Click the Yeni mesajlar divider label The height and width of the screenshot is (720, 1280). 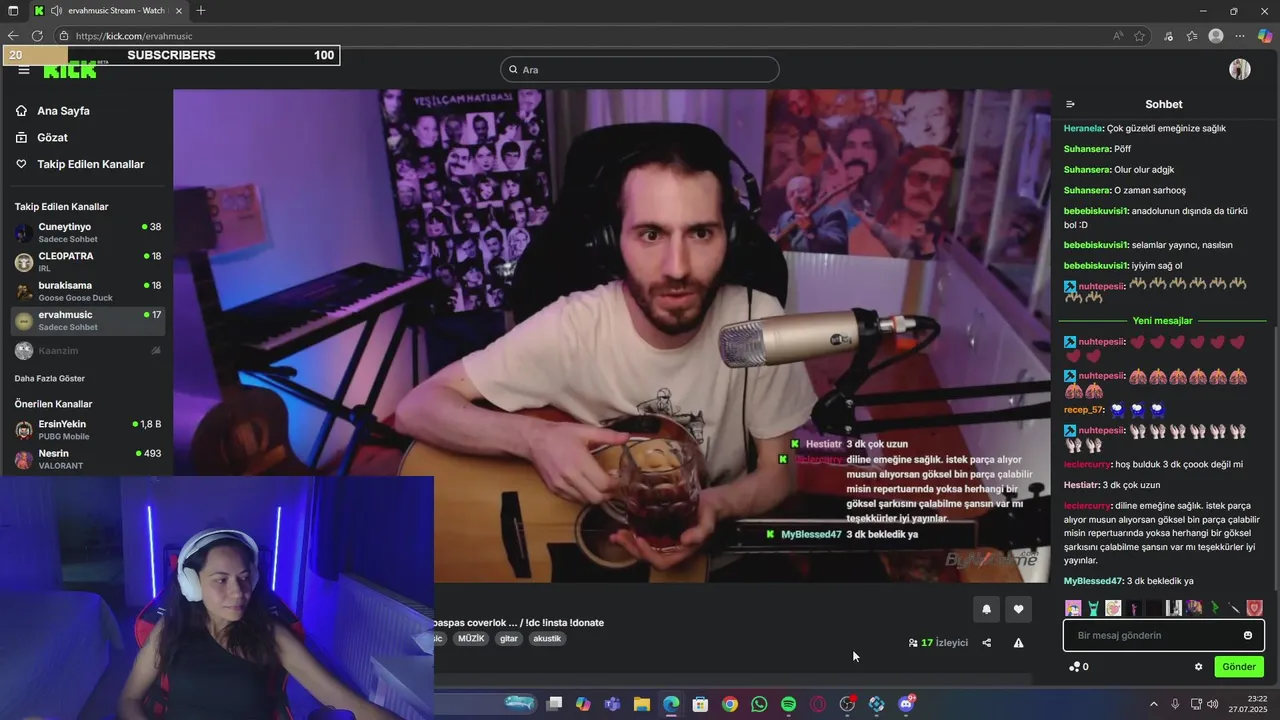tap(1162, 321)
